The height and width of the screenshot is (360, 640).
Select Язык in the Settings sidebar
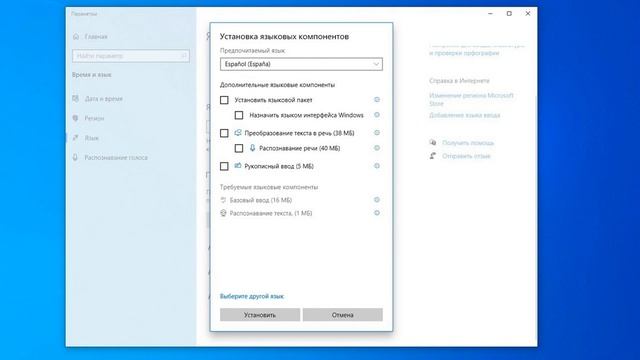tap(92, 138)
